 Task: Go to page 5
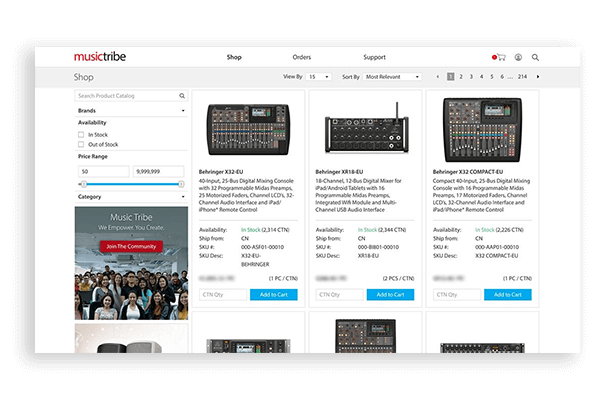pos(491,77)
